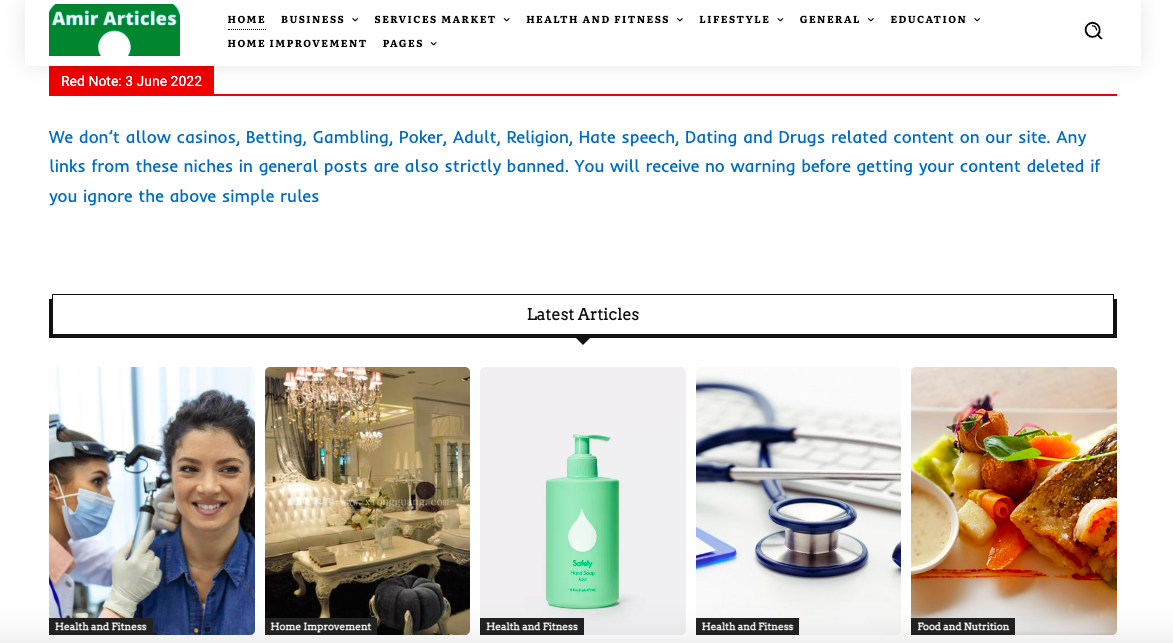Open the Health and Fitness menu chevron
1173x643 pixels.
(680, 20)
